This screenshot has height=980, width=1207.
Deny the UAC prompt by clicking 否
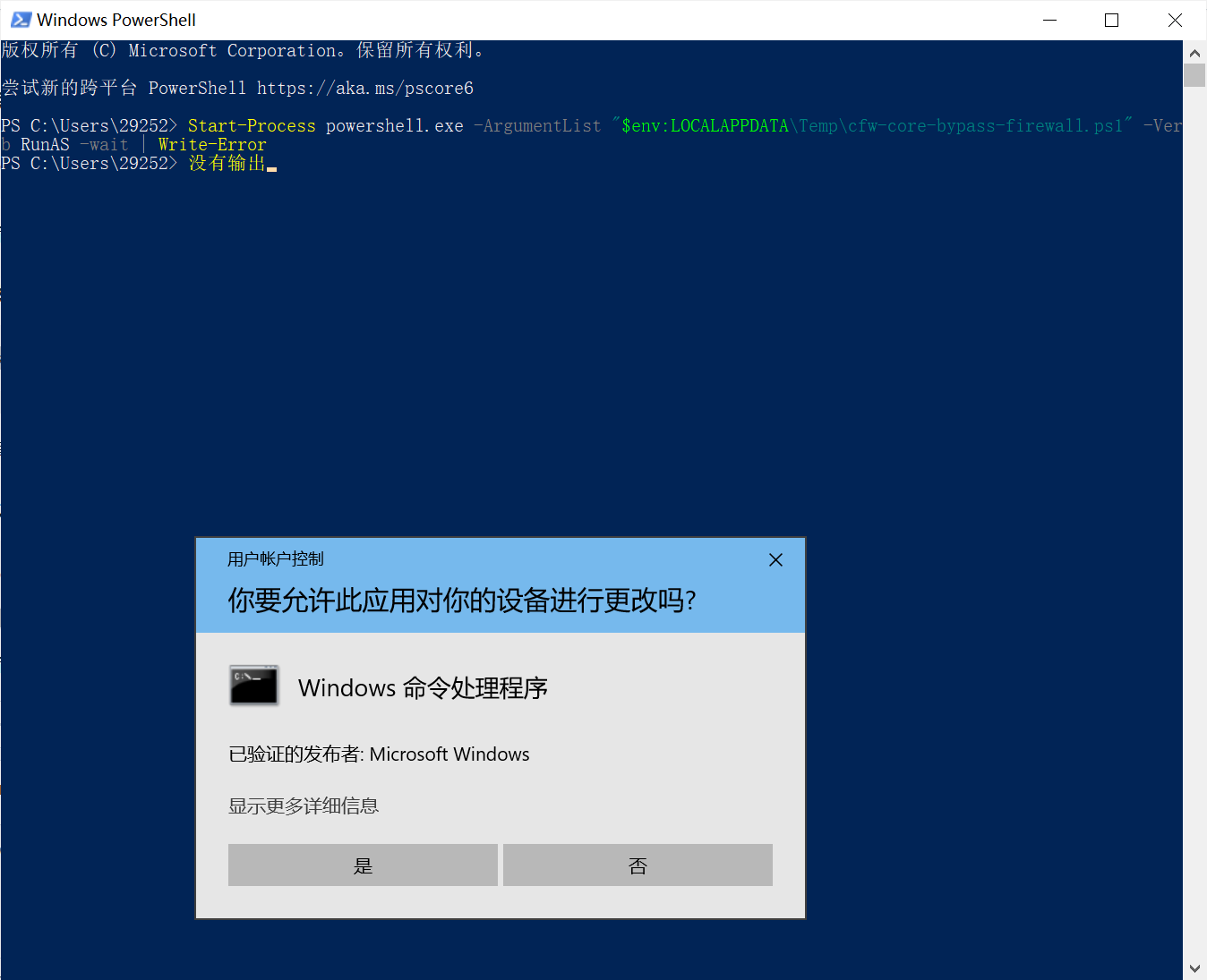pos(637,865)
